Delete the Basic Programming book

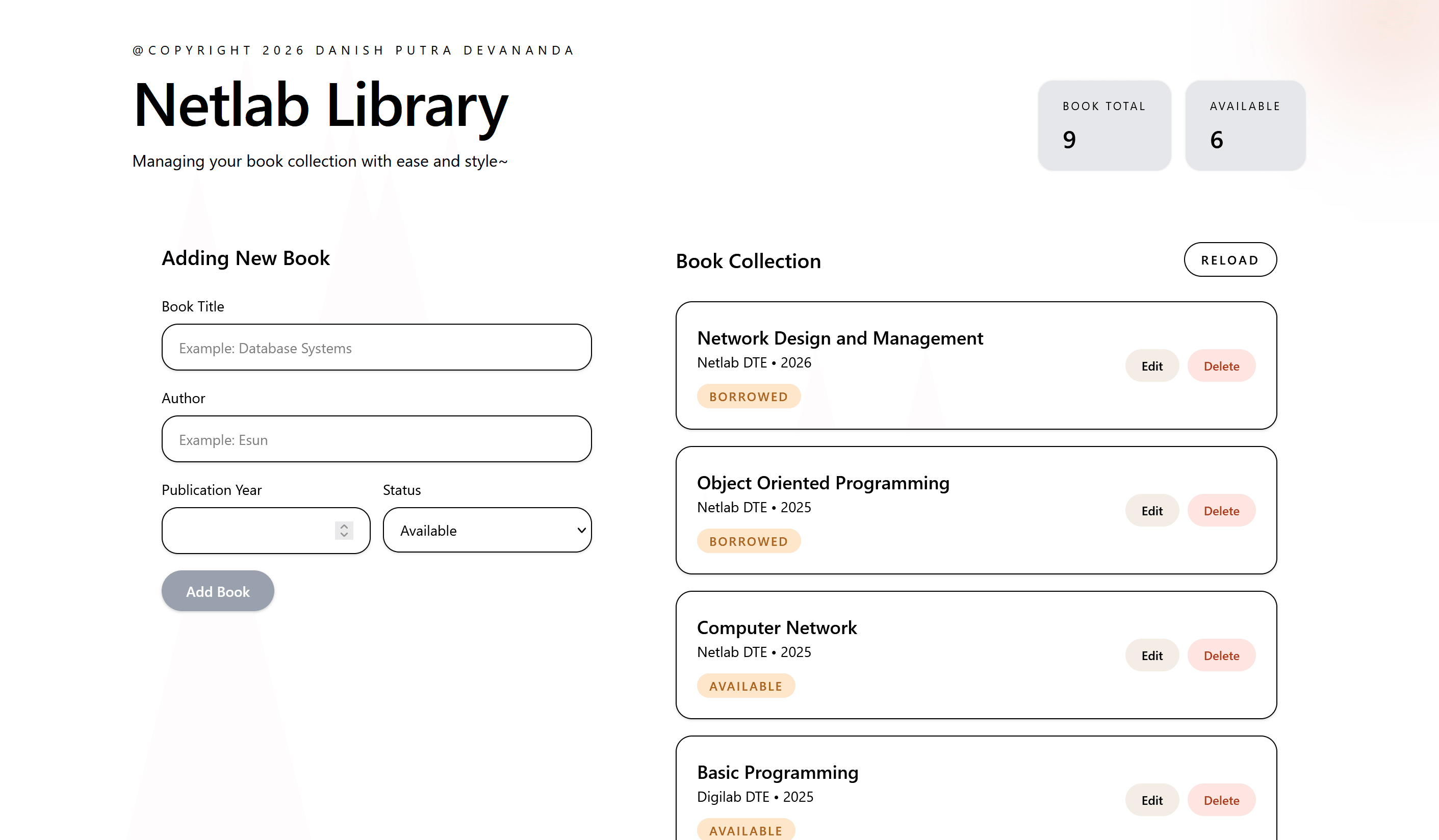click(x=1221, y=800)
